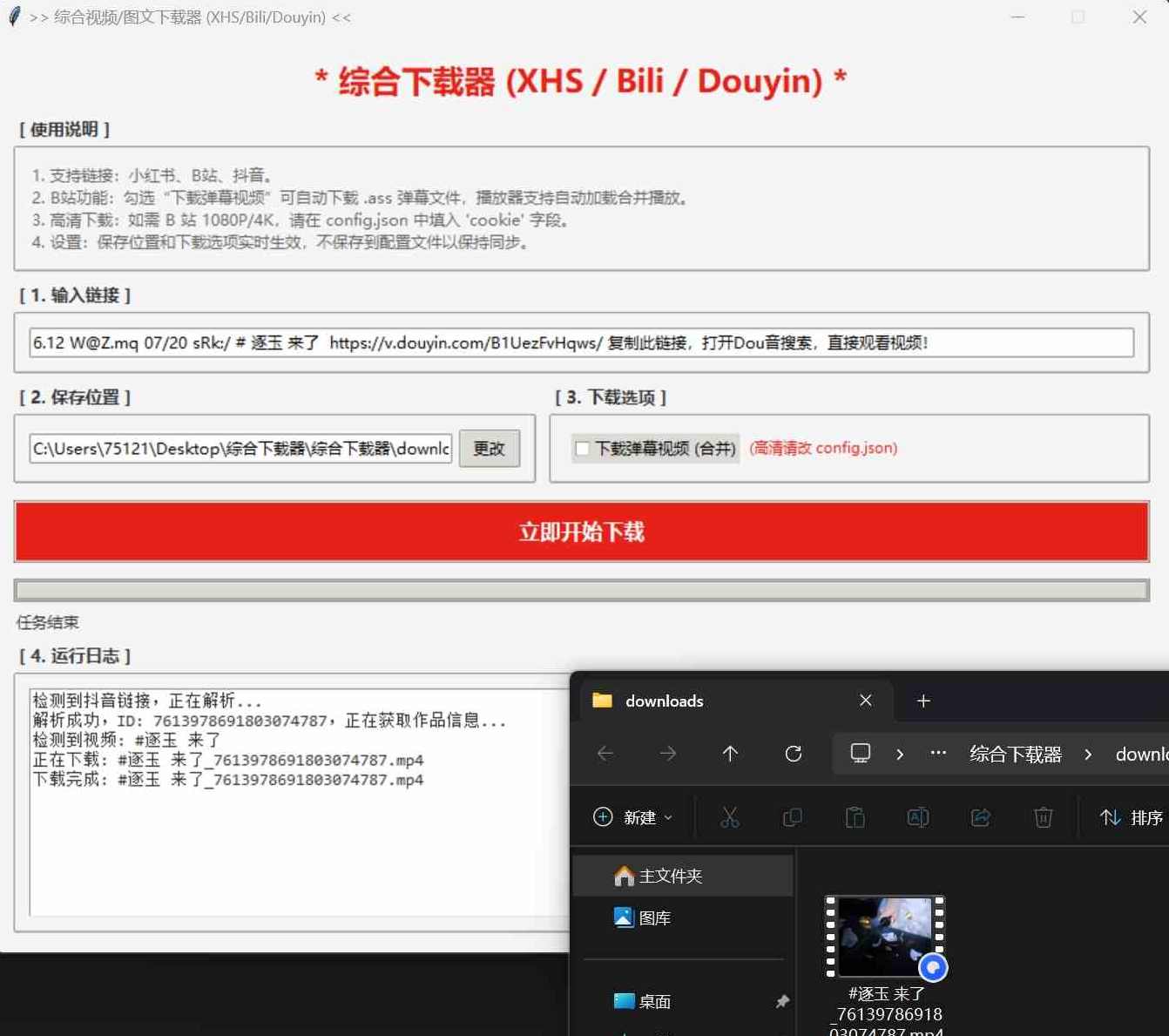This screenshot has width=1169, height=1036.
Task: Click the 图库 item in the sidebar
Action: point(654,917)
